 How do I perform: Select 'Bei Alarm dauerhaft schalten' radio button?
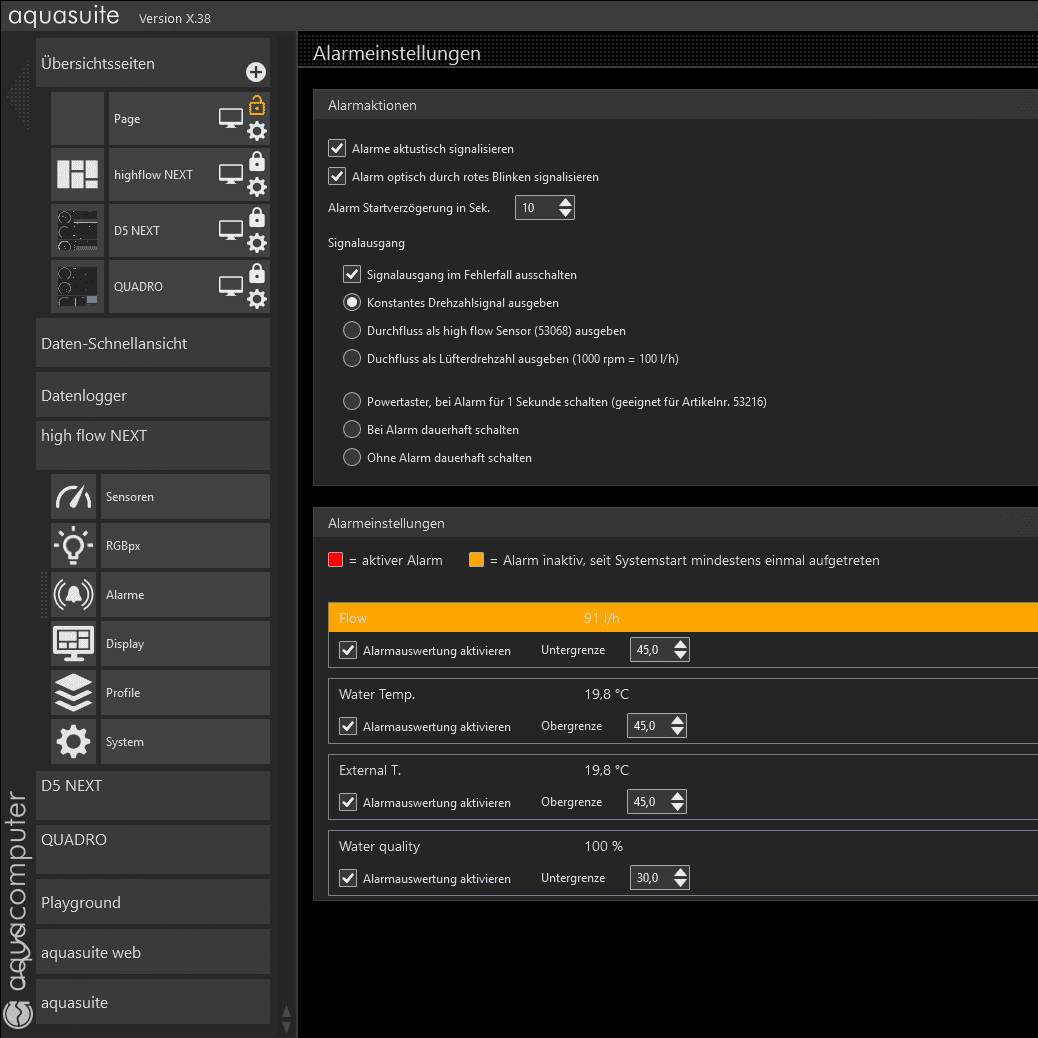pyautogui.click(x=352, y=429)
